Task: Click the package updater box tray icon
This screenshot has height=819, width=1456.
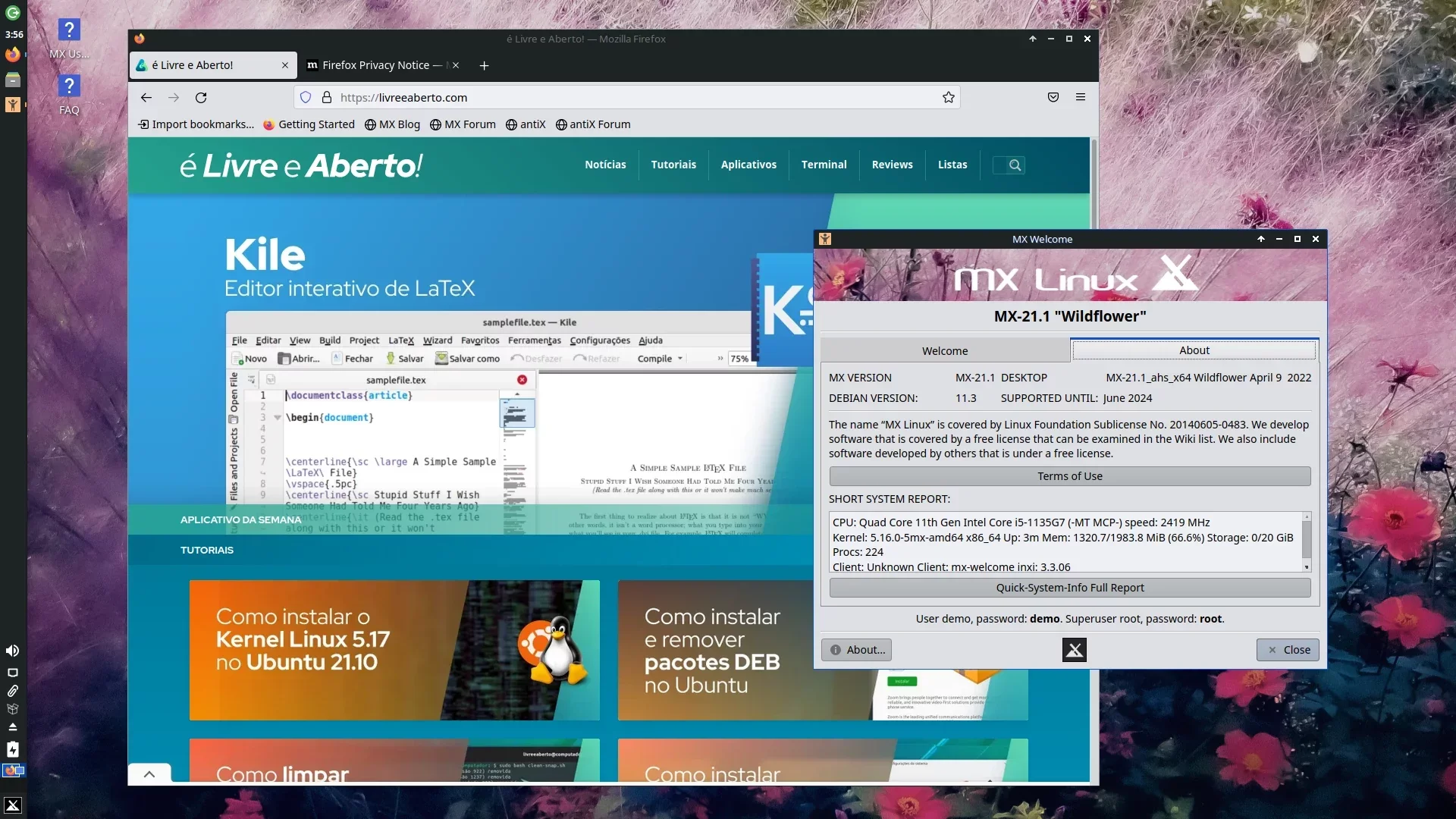Action: [x=13, y=709]
